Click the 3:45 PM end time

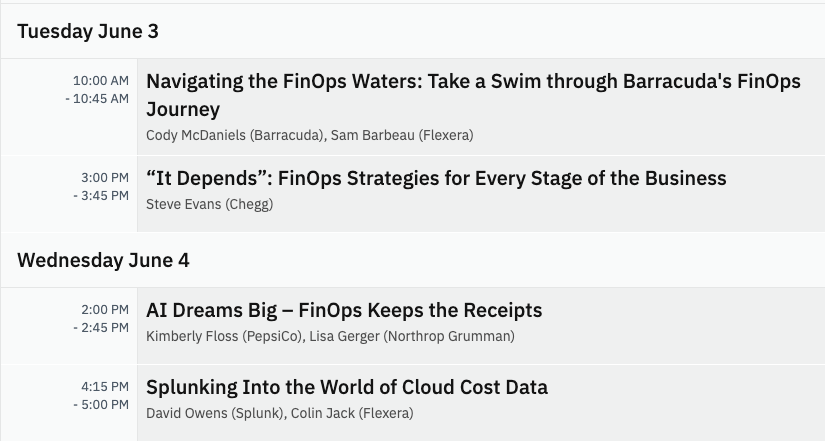(x=104, y=195)
